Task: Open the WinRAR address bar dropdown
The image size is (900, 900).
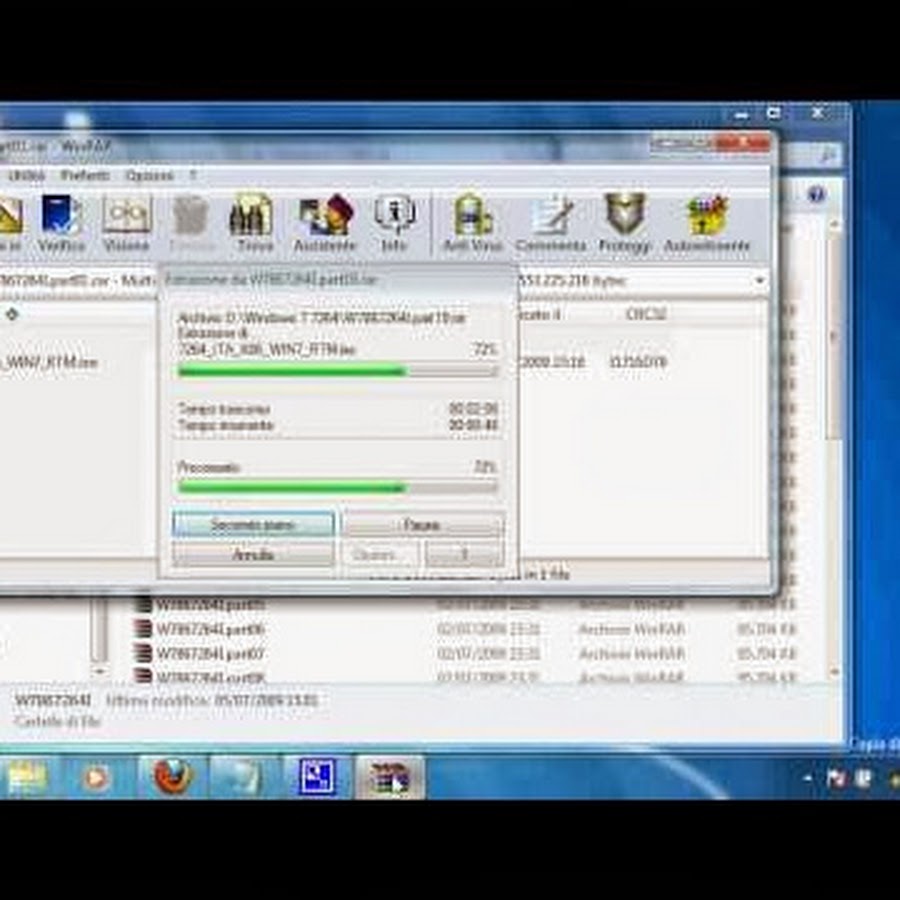Action: [759, 281]
